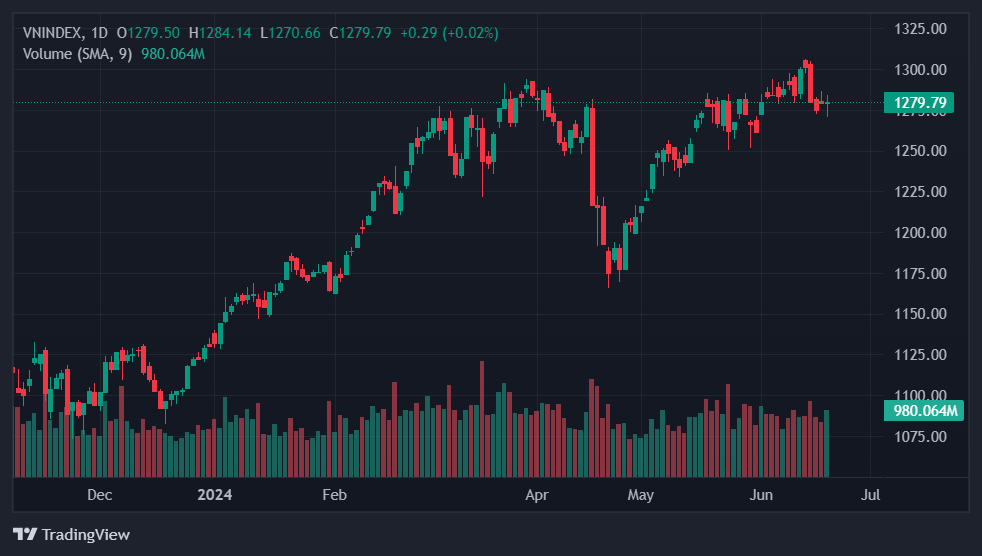The image size is (982, 556).
Task: Click the opening price O1279.50 value
Action: coord(149,33)
